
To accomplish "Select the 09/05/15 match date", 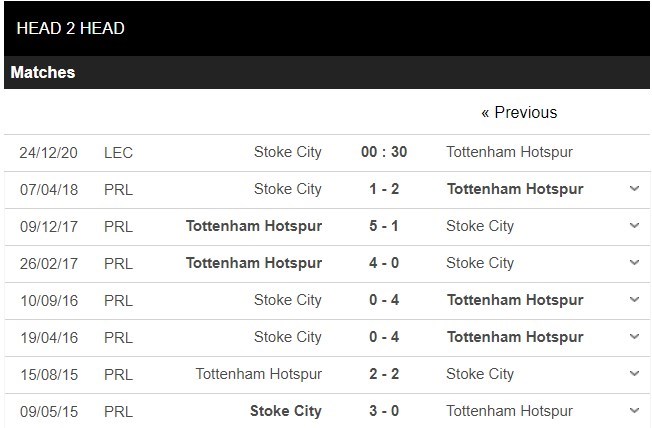I will (49, 411).
